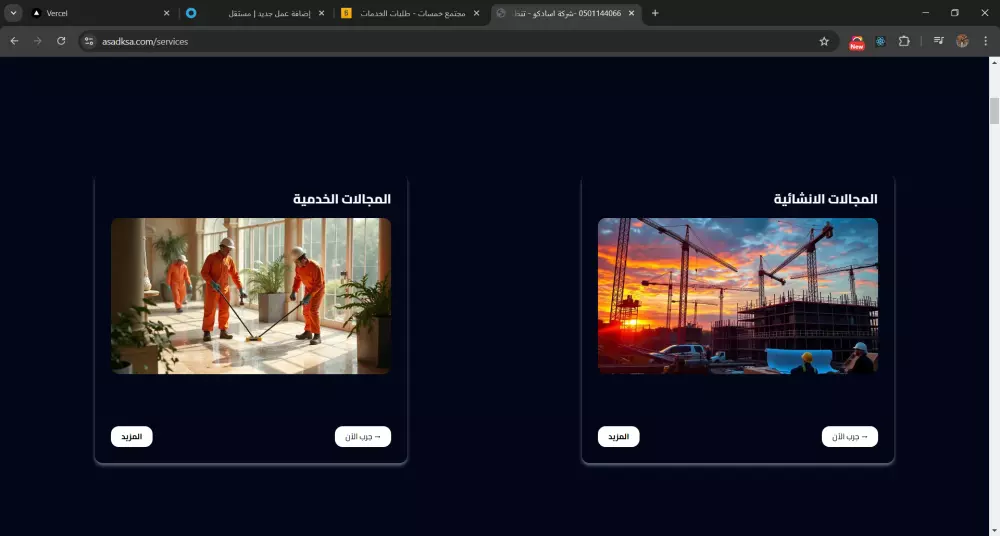Open the tab search dropdown arrow

(x=13, y=13)
